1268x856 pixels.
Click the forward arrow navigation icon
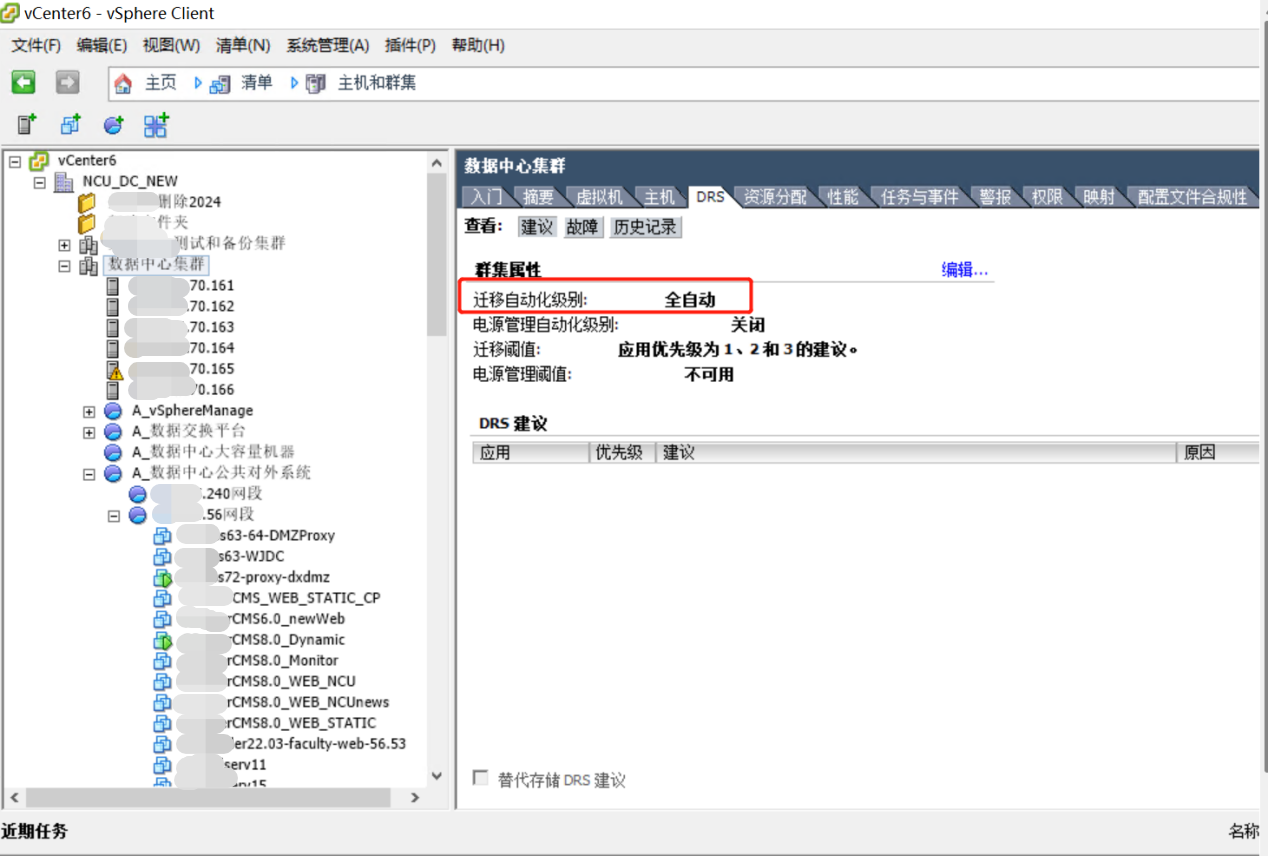coord(66,82)
